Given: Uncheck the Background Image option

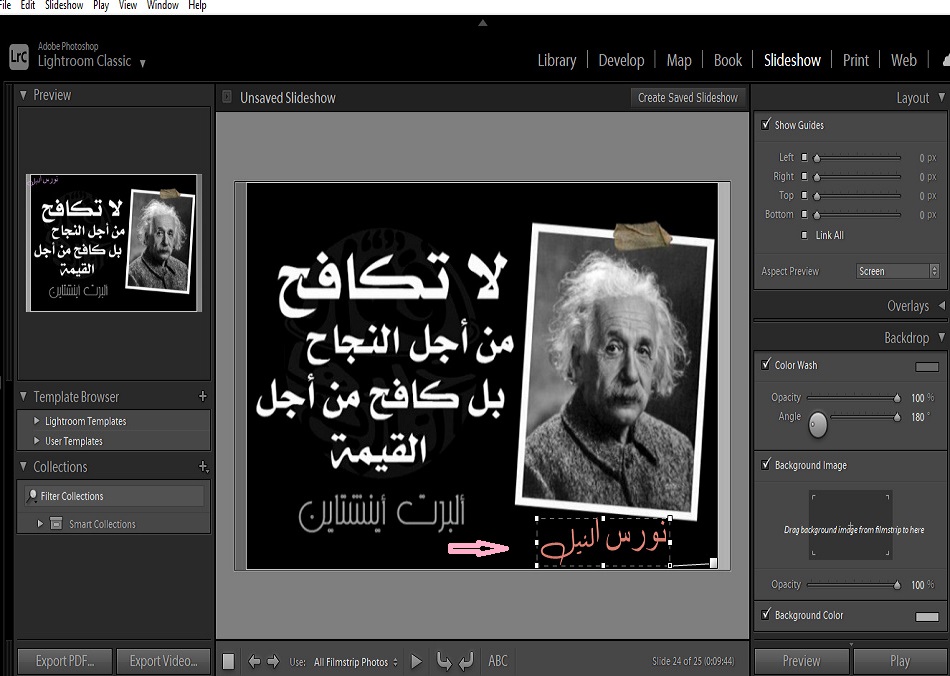Looking at the screenshot, I should (766, 465).
